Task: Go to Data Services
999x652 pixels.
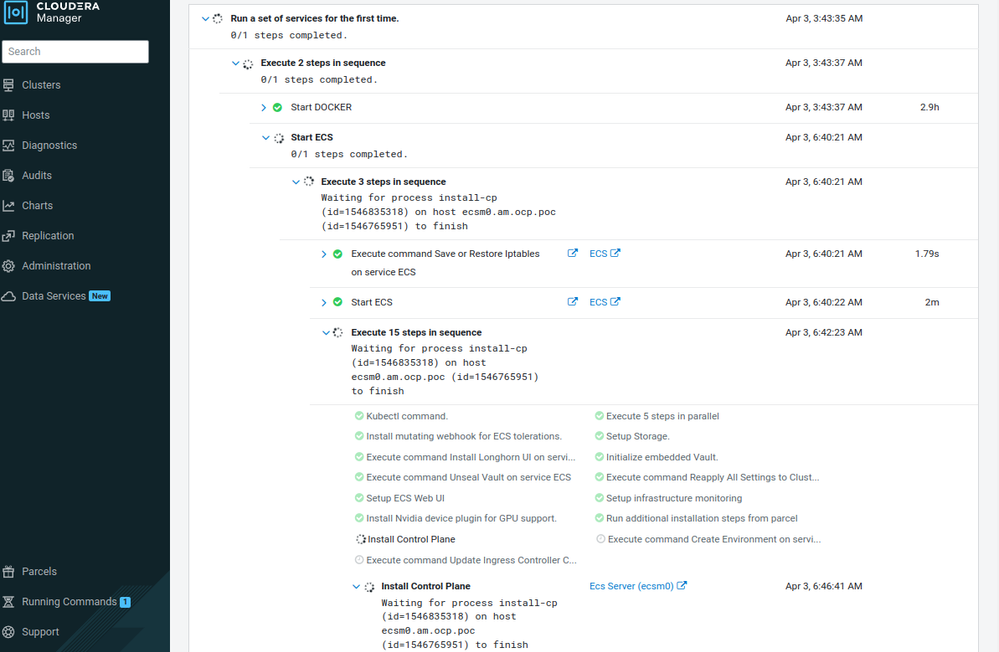Action: 54,296
